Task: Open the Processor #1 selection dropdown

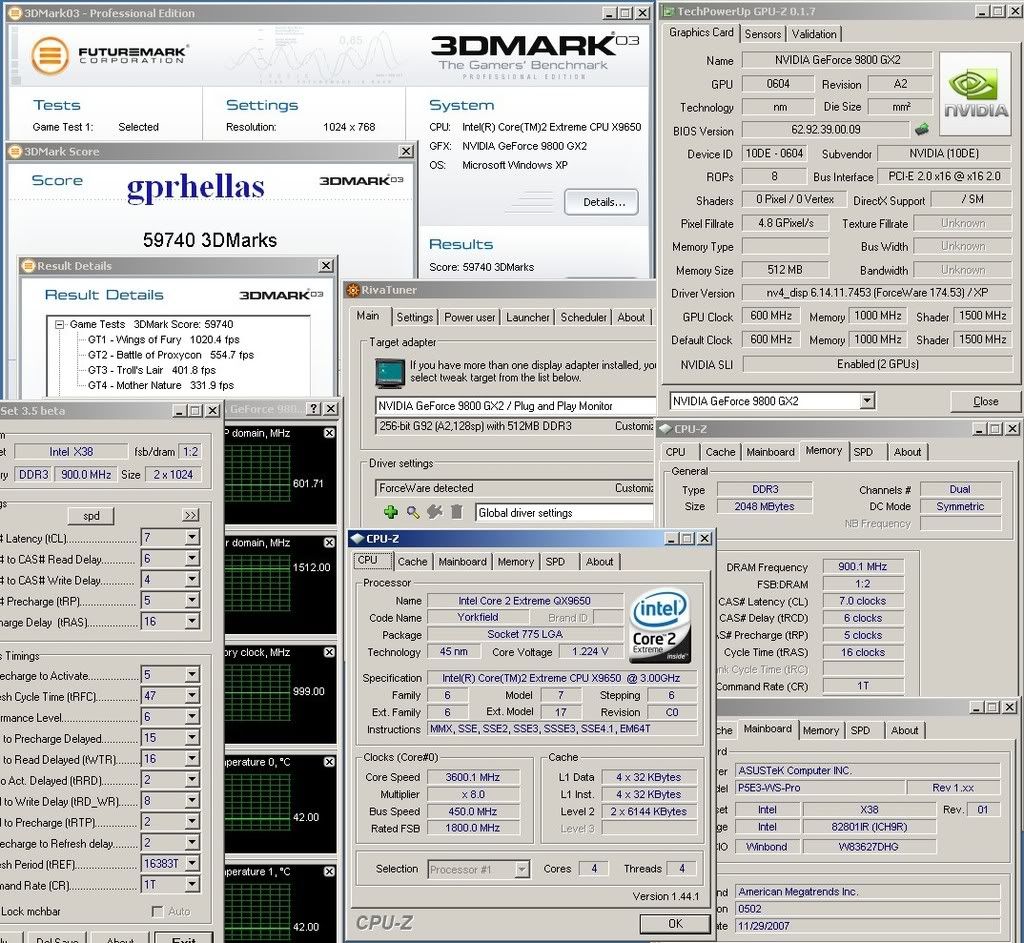Action: point(521,869)
